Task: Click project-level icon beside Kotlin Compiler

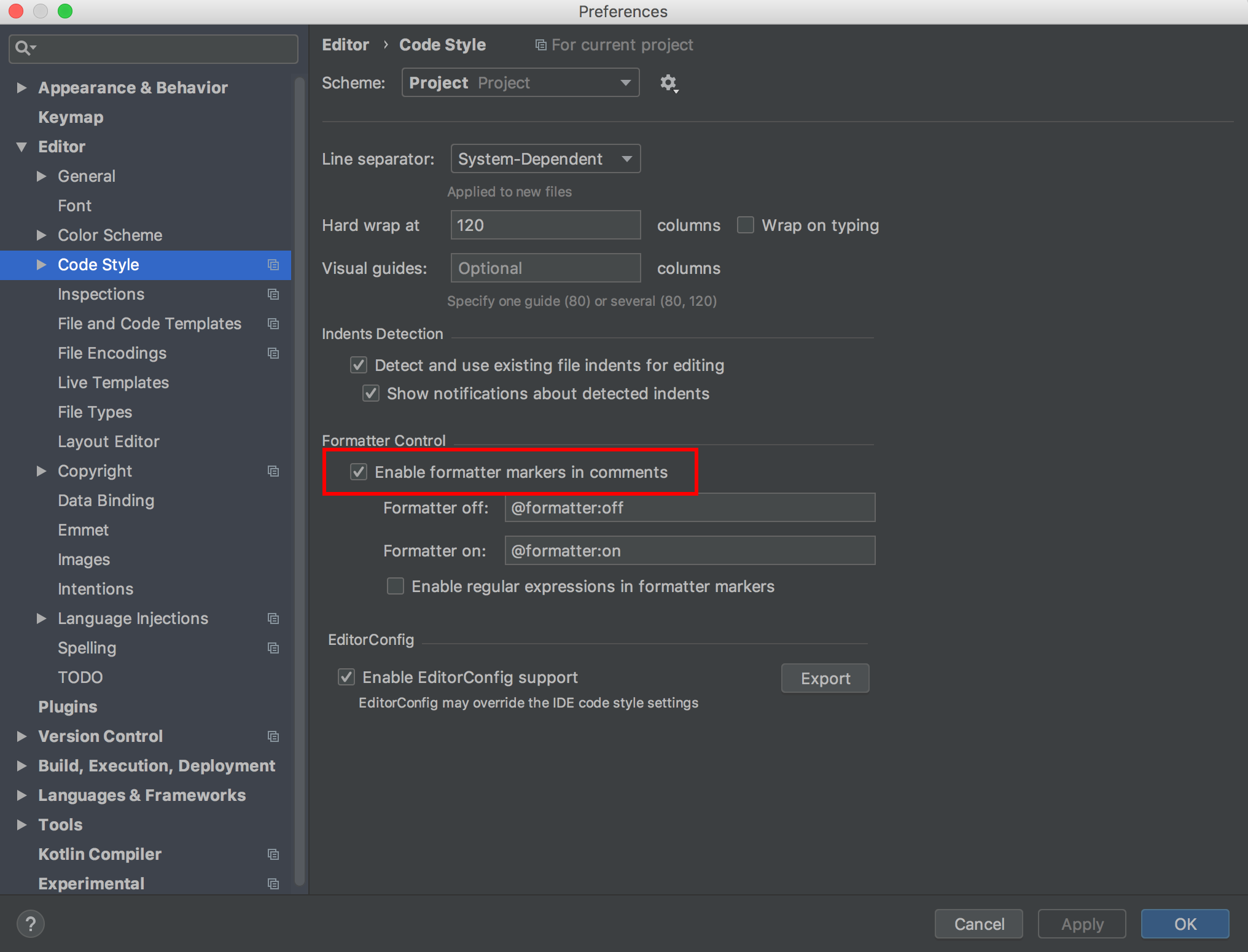Action: 273,854
